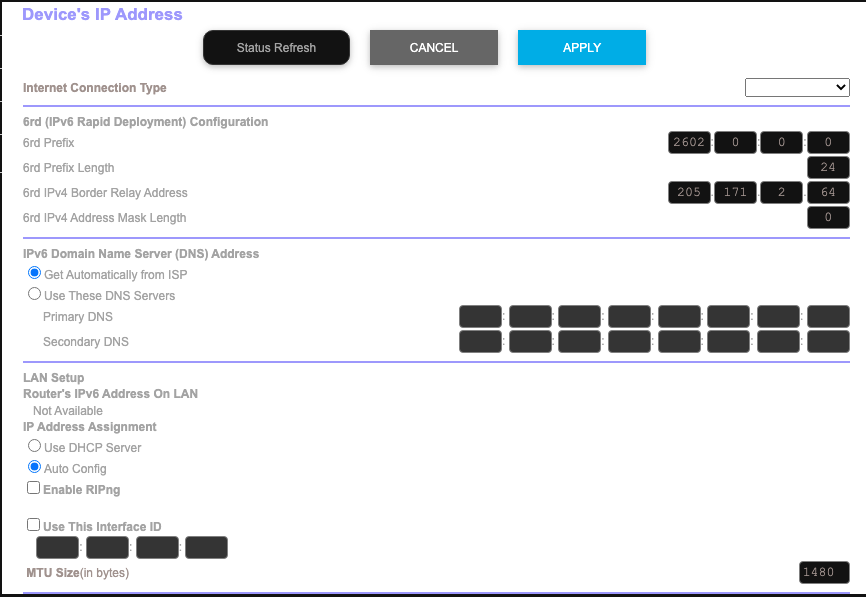Click the MTU Size field 1480
The image size is (866, 597).
(824, 572)
